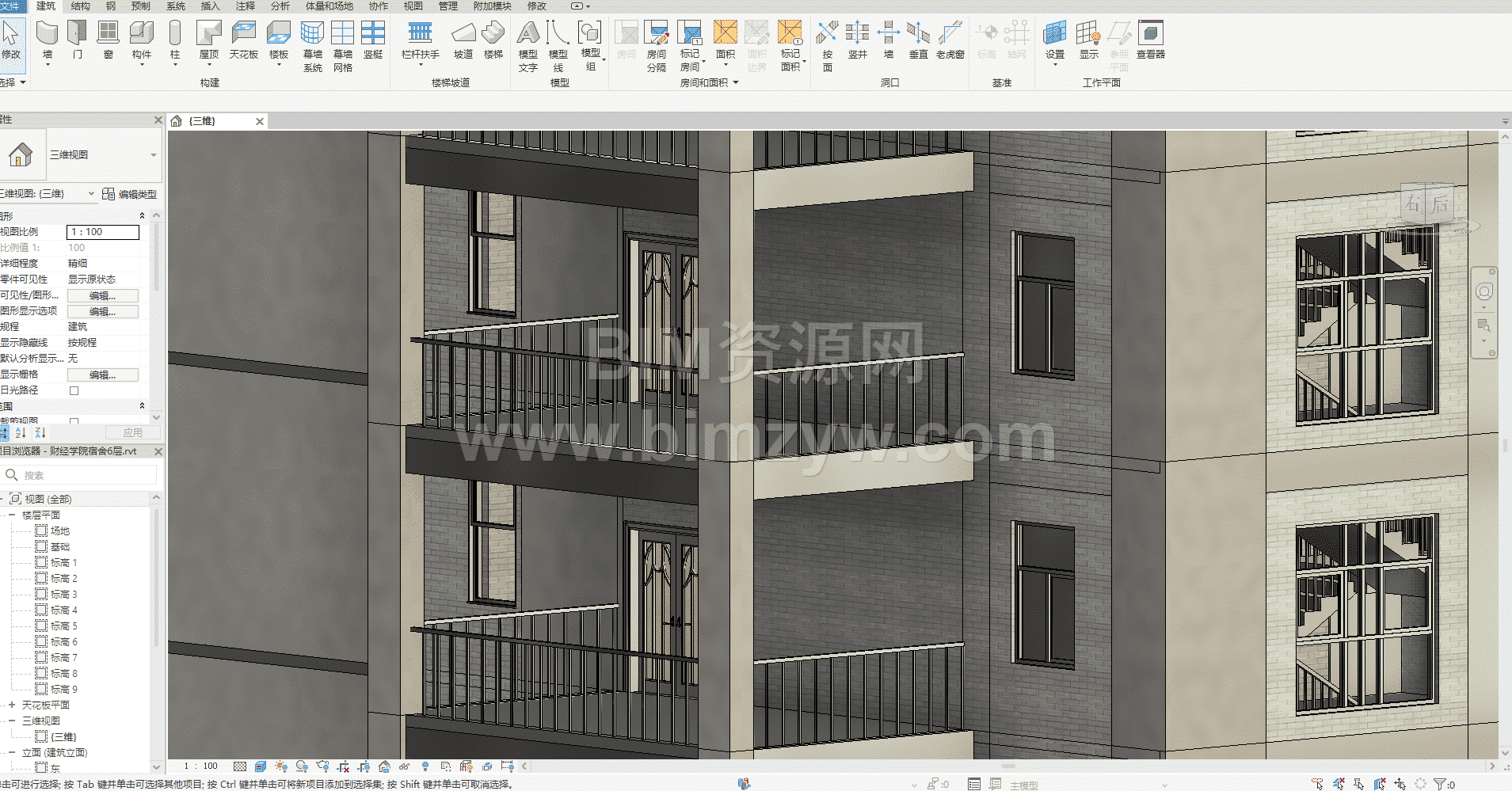Pick the Window (窗) tool in the ribbon

tap(108, 41)
